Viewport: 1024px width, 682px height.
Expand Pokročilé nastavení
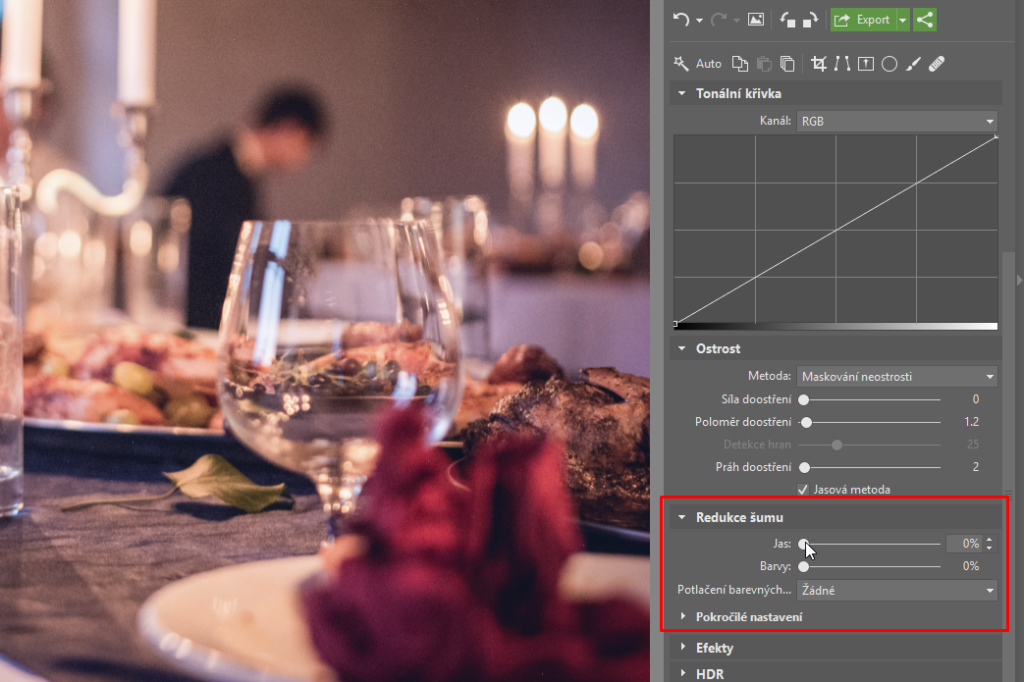click(683, 616)
